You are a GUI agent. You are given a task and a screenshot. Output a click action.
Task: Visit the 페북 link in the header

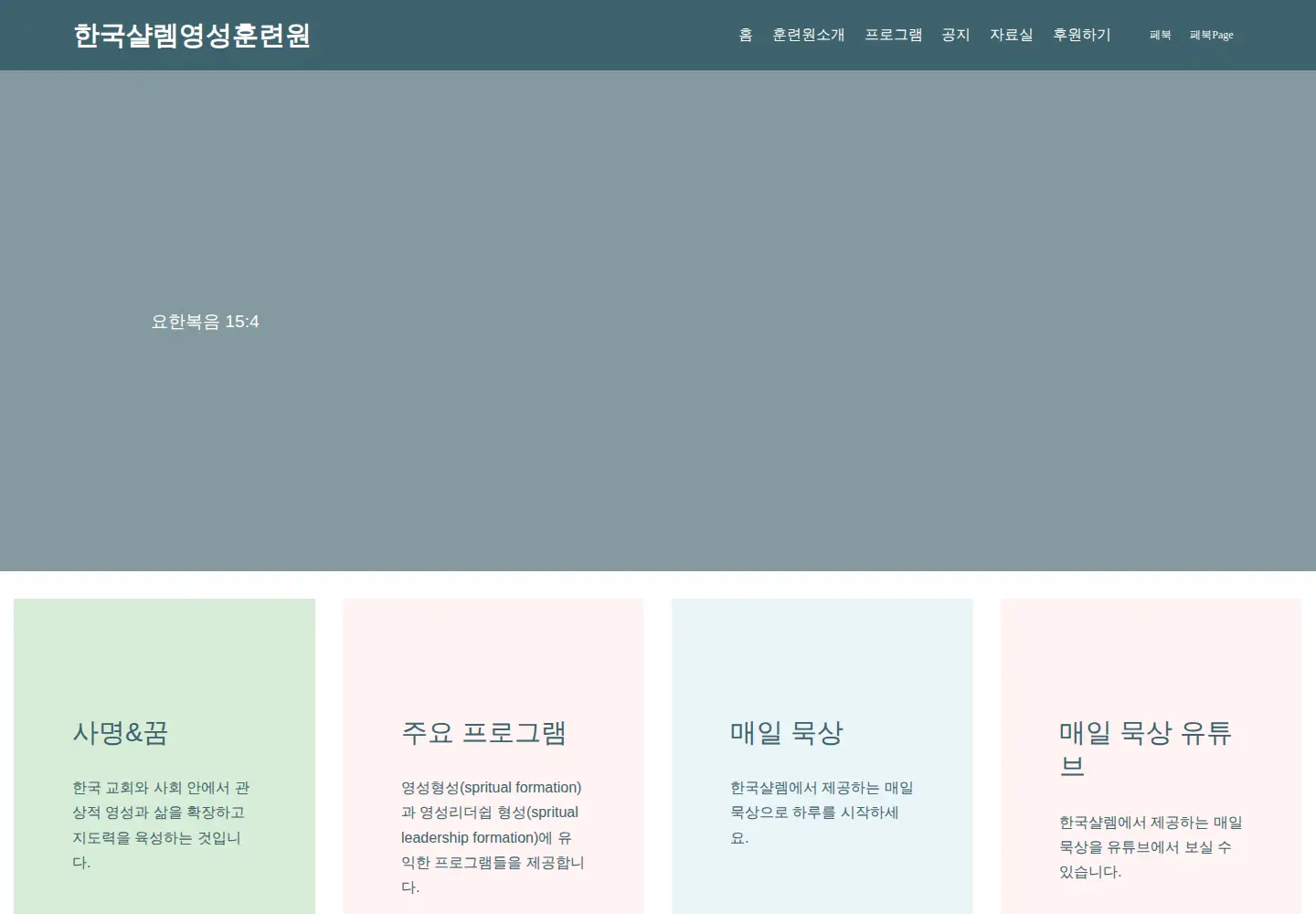tap(1161, 35)
